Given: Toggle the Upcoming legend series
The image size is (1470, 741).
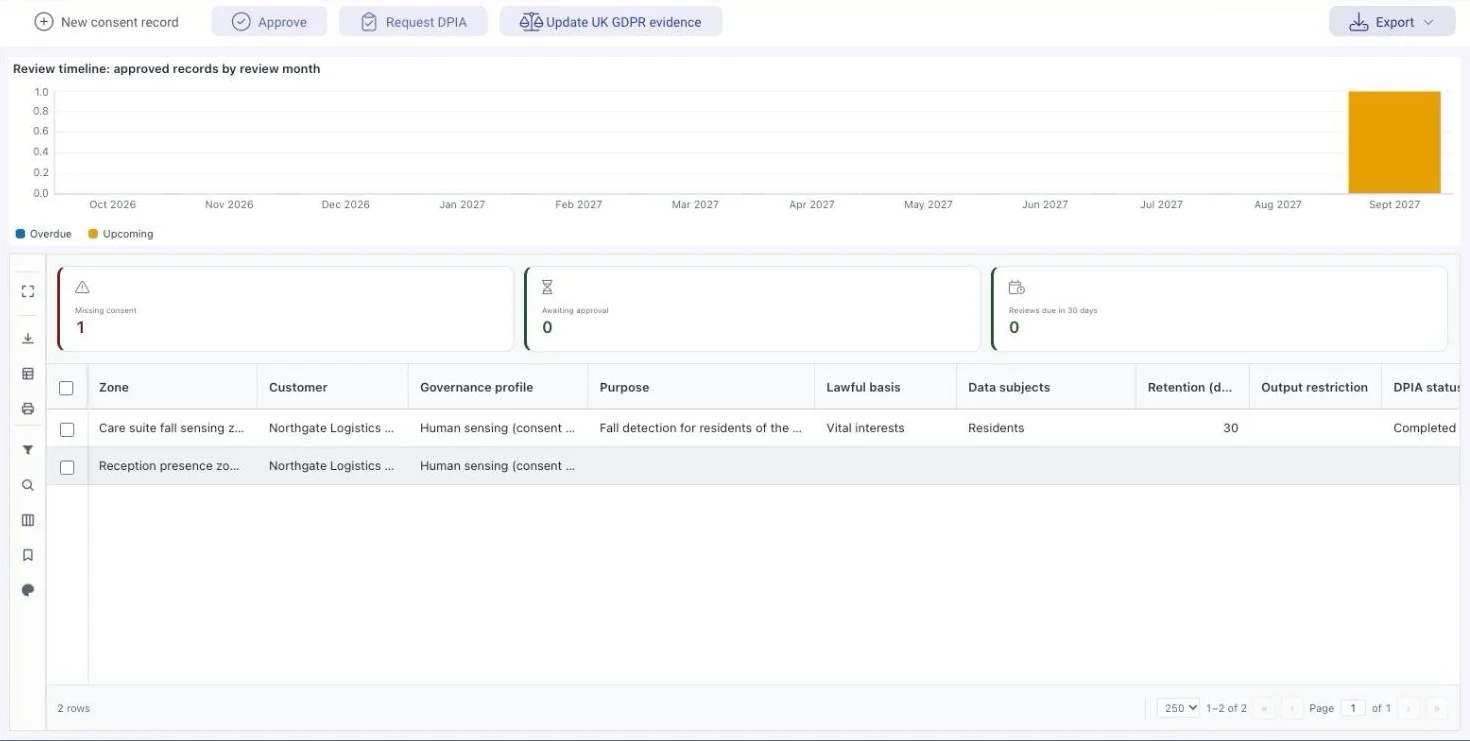Looking at the screenshot, I should point(121,234).
